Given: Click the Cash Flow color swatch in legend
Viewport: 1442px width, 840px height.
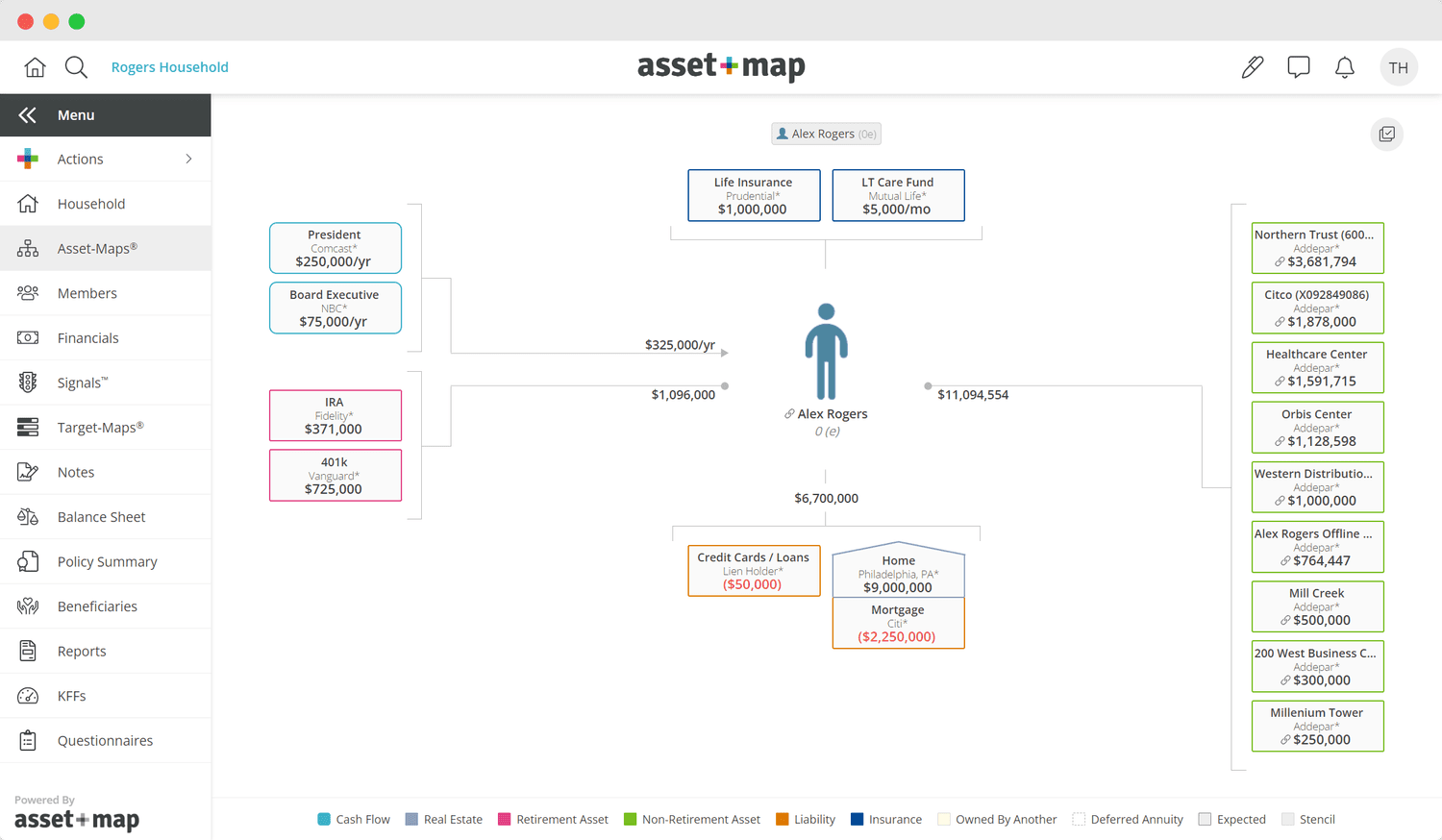Looking at the screenshot, I should (x=324, y=819).
